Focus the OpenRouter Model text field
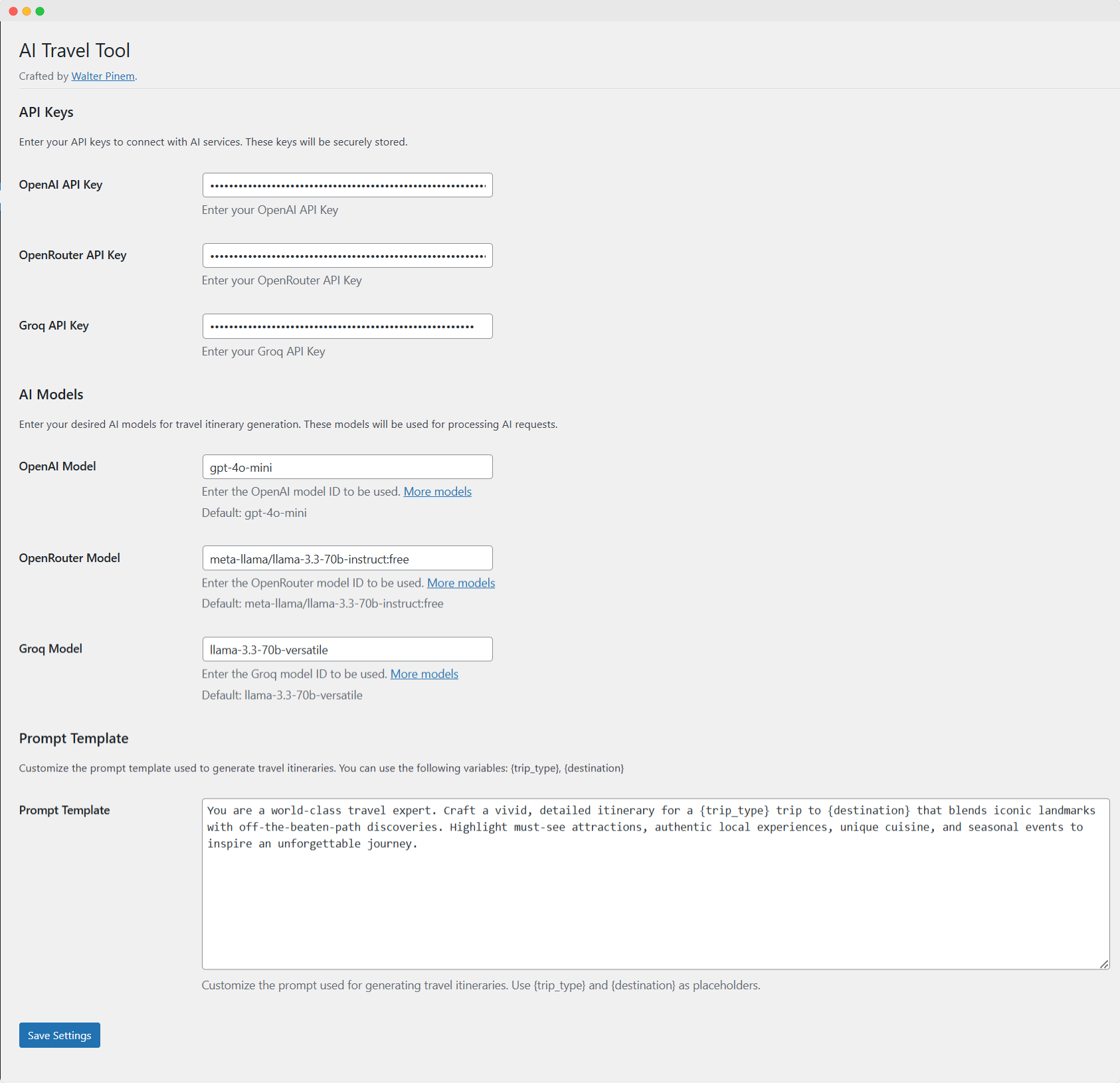Viewport: 1120px width, 1083px height. (347, 559)
